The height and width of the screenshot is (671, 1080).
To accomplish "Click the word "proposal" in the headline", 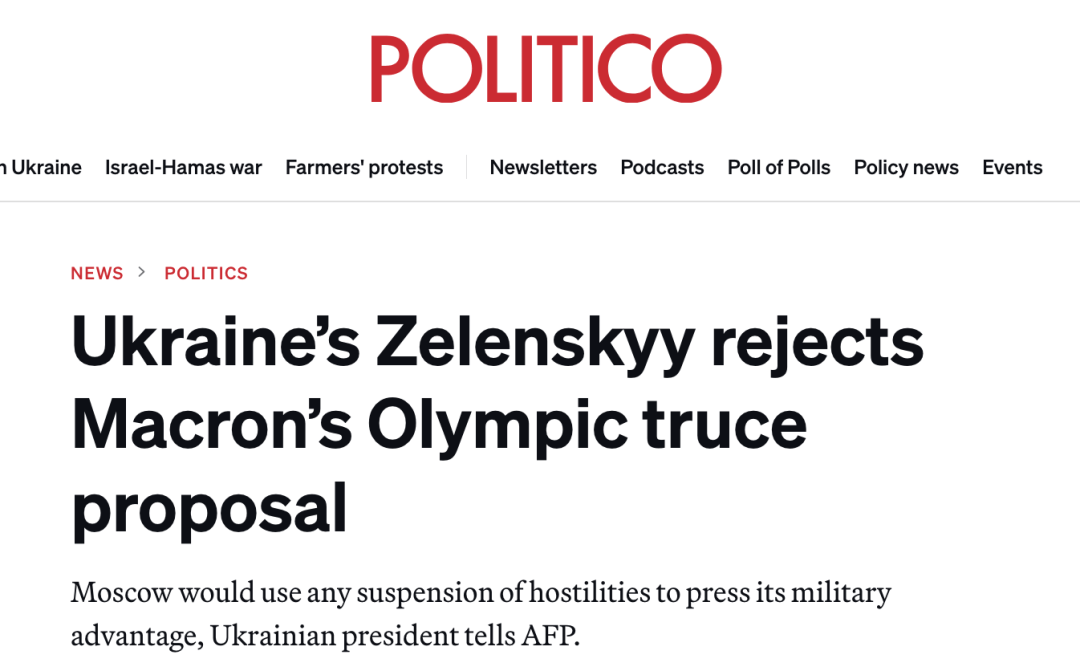I will click(209, 507).
